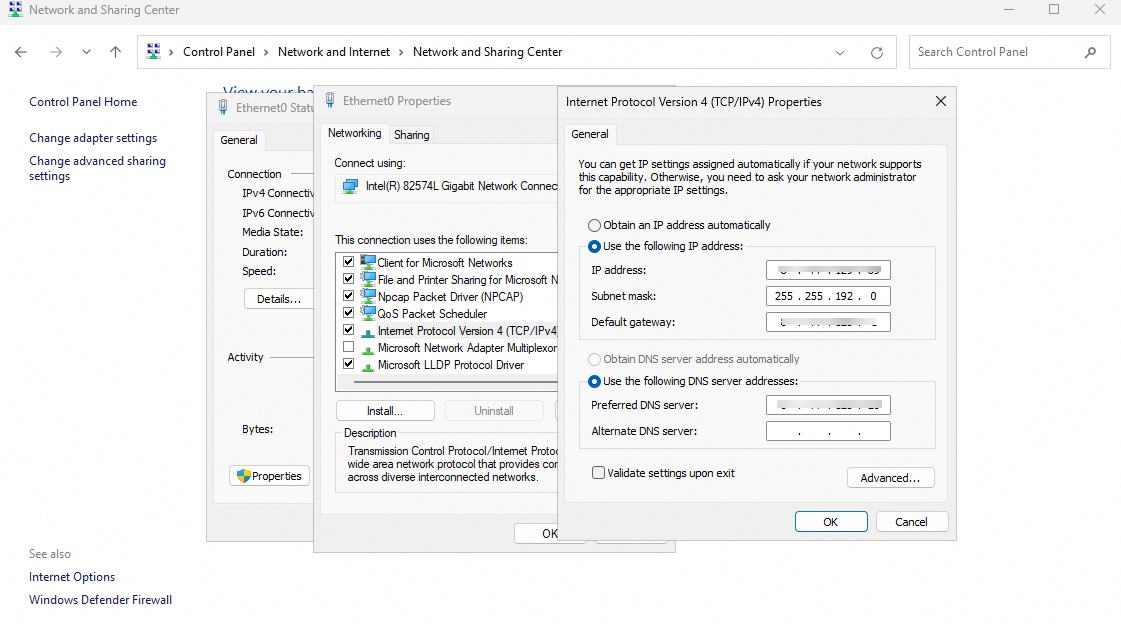
Task: Confirm IPv4 Properties with OK
Action: [831, 522]
